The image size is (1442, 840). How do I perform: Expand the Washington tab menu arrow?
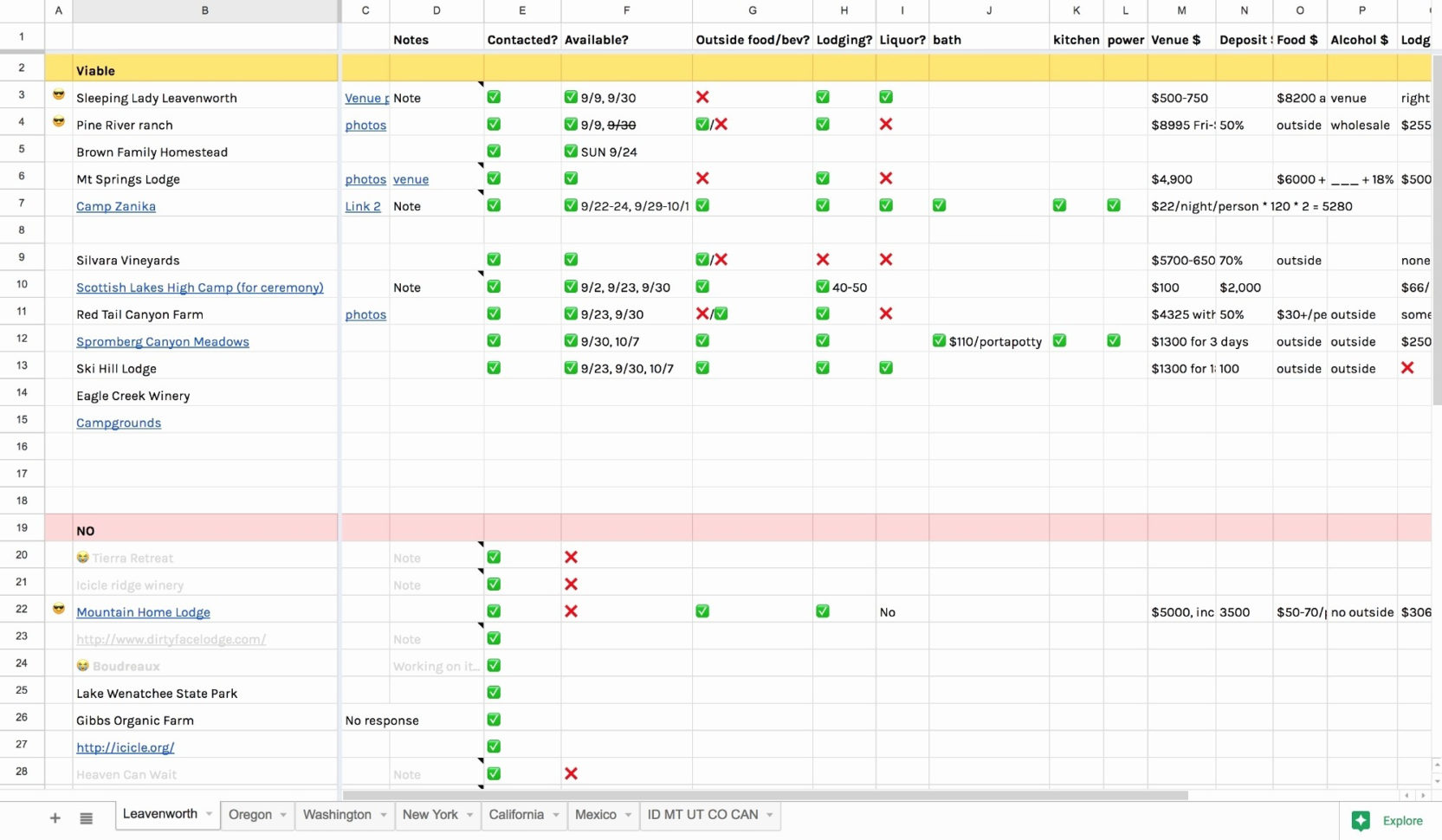click(x=382, y=815)
